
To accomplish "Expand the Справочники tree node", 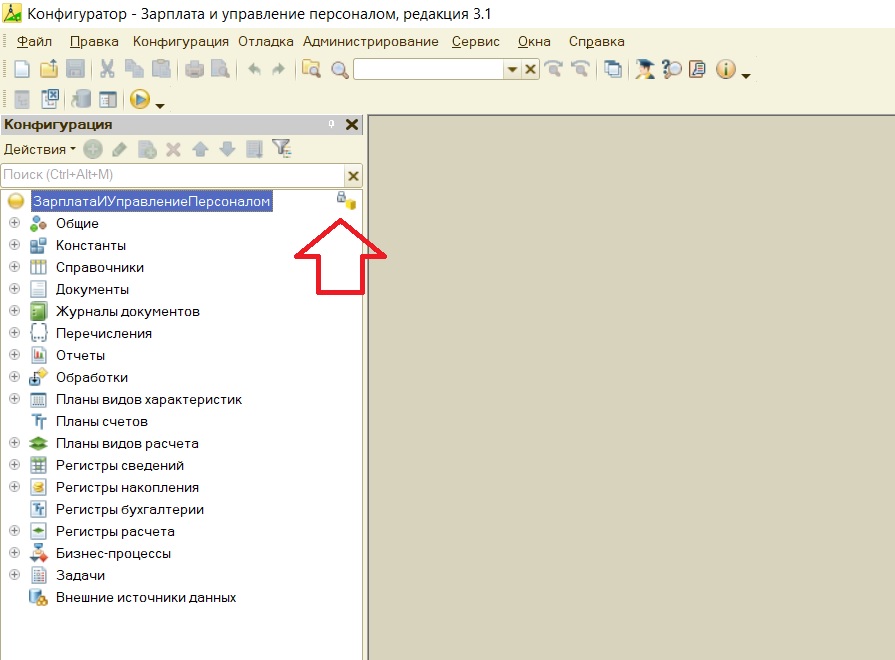I will click(x=14, y=267).
